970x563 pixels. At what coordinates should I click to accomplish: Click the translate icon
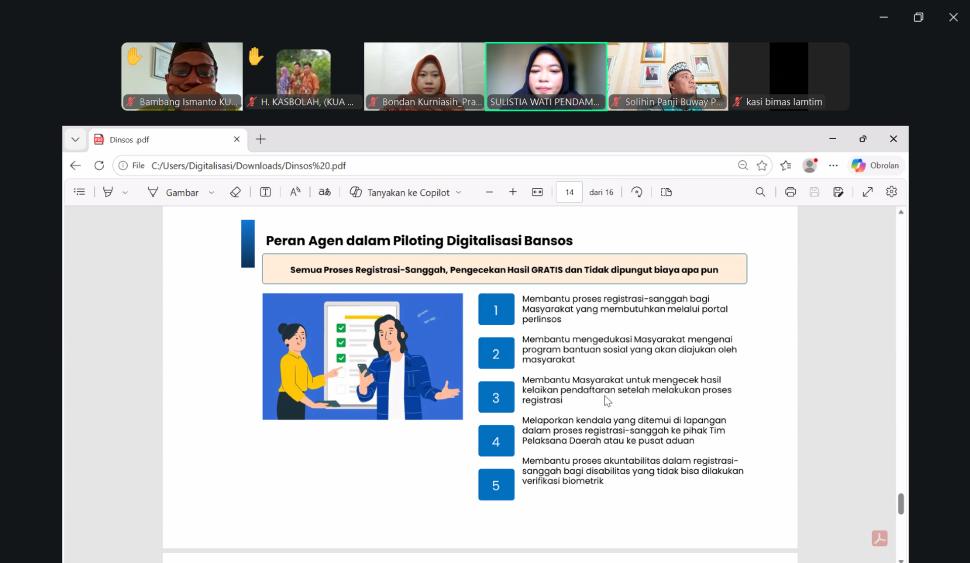325,192
